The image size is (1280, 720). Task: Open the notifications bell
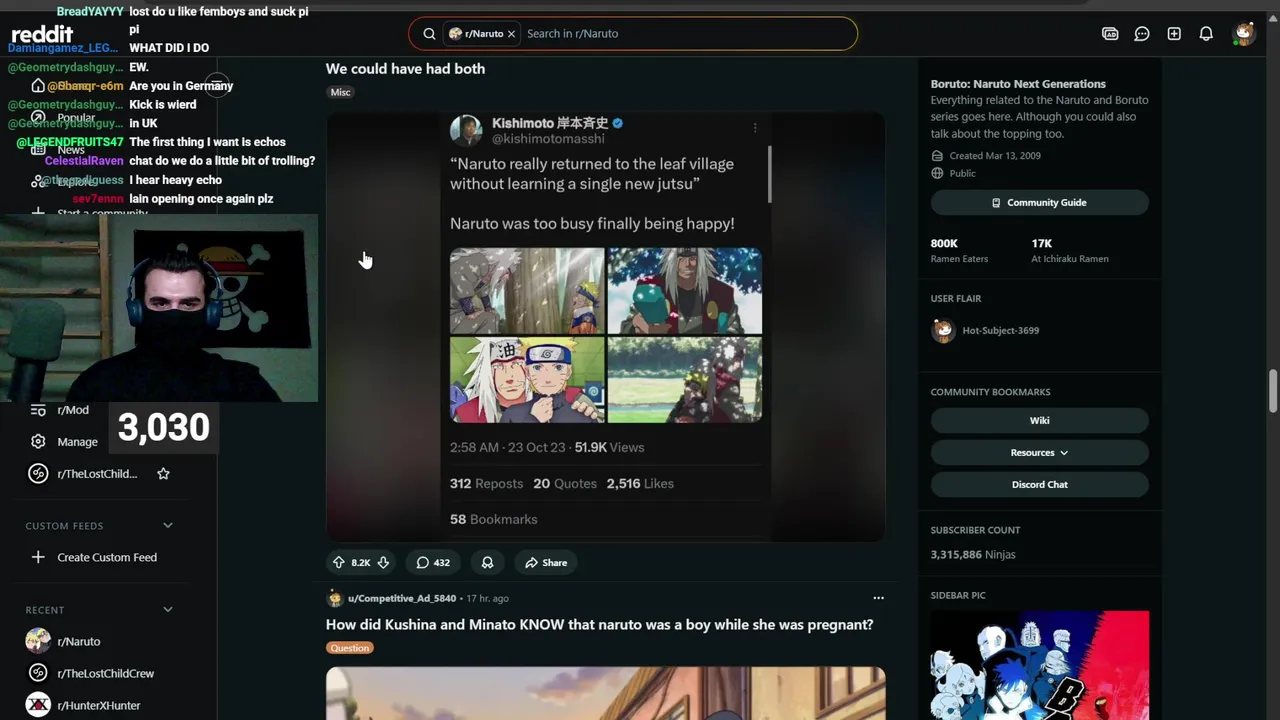point(1206,34)
